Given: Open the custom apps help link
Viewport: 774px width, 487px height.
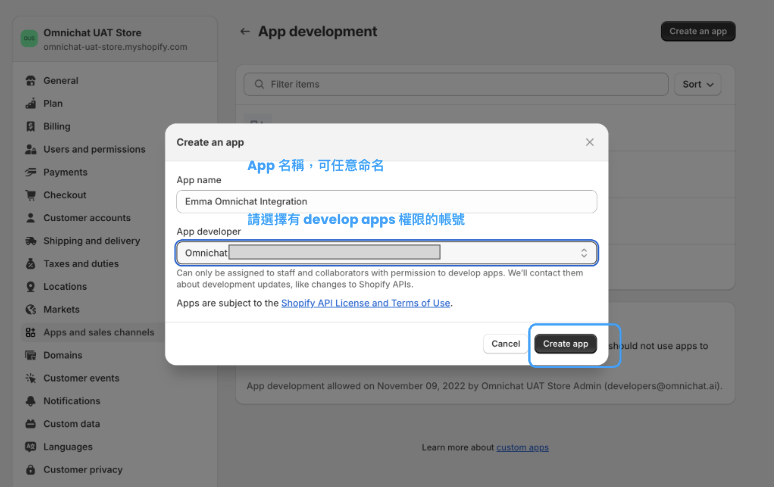Looking at the screenshot, I should pos(522,448).
